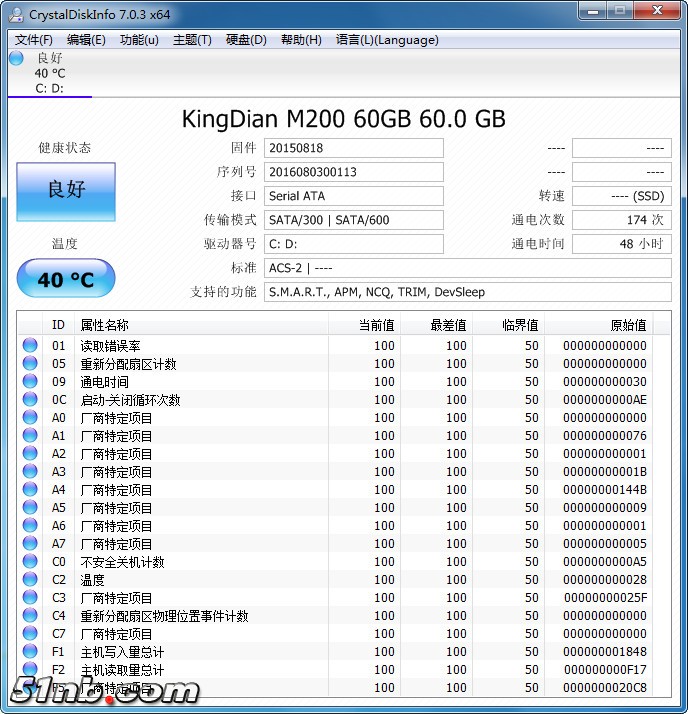Click the status orb for 不安全关机计数 row
This screenshot has height=714, width=688.
pyautogui.click(x=30, y=562)
